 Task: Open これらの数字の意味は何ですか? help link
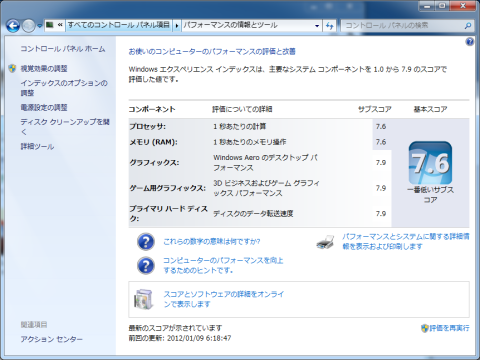coord(212,241)
